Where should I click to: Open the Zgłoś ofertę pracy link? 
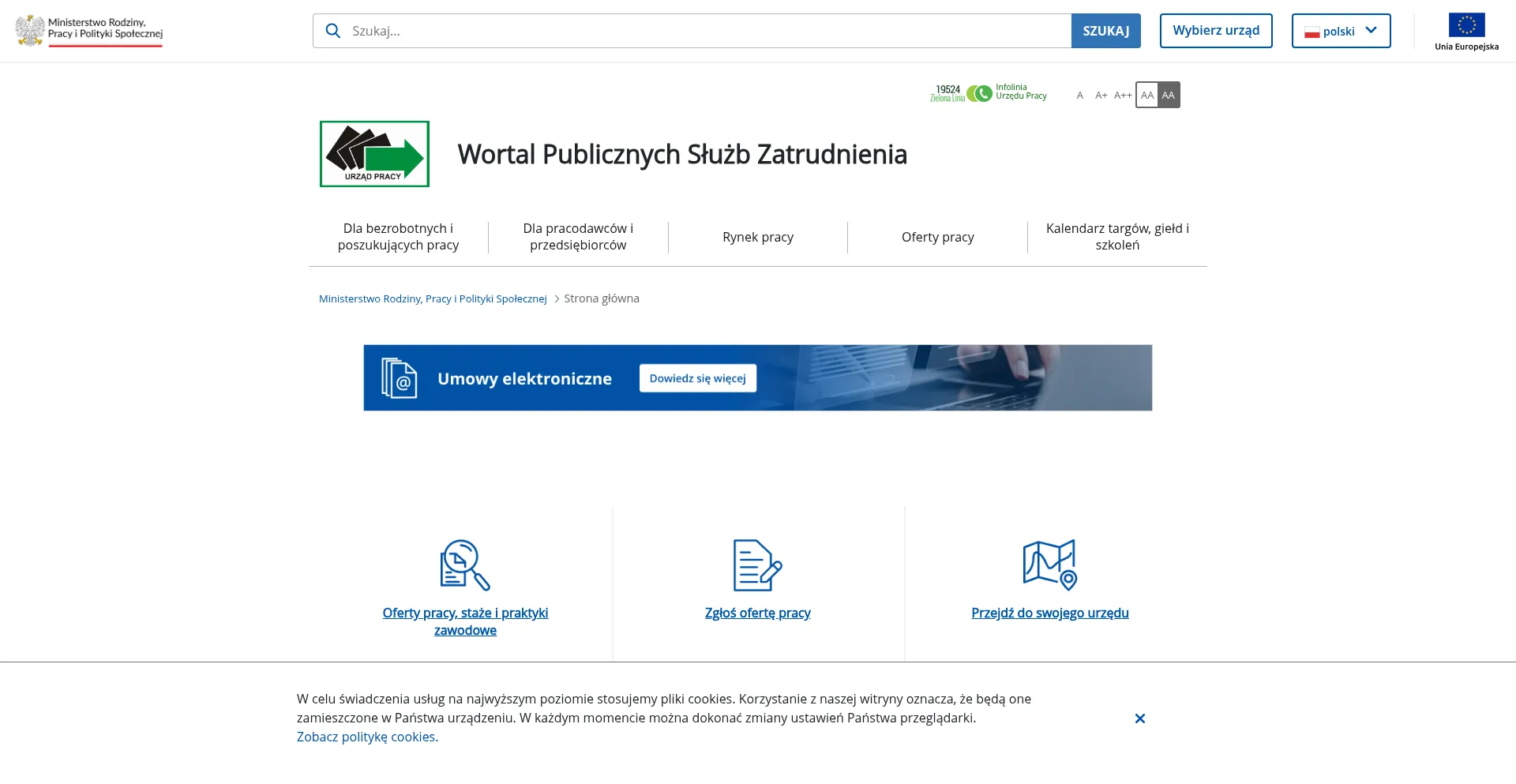[x=758, y=613]
